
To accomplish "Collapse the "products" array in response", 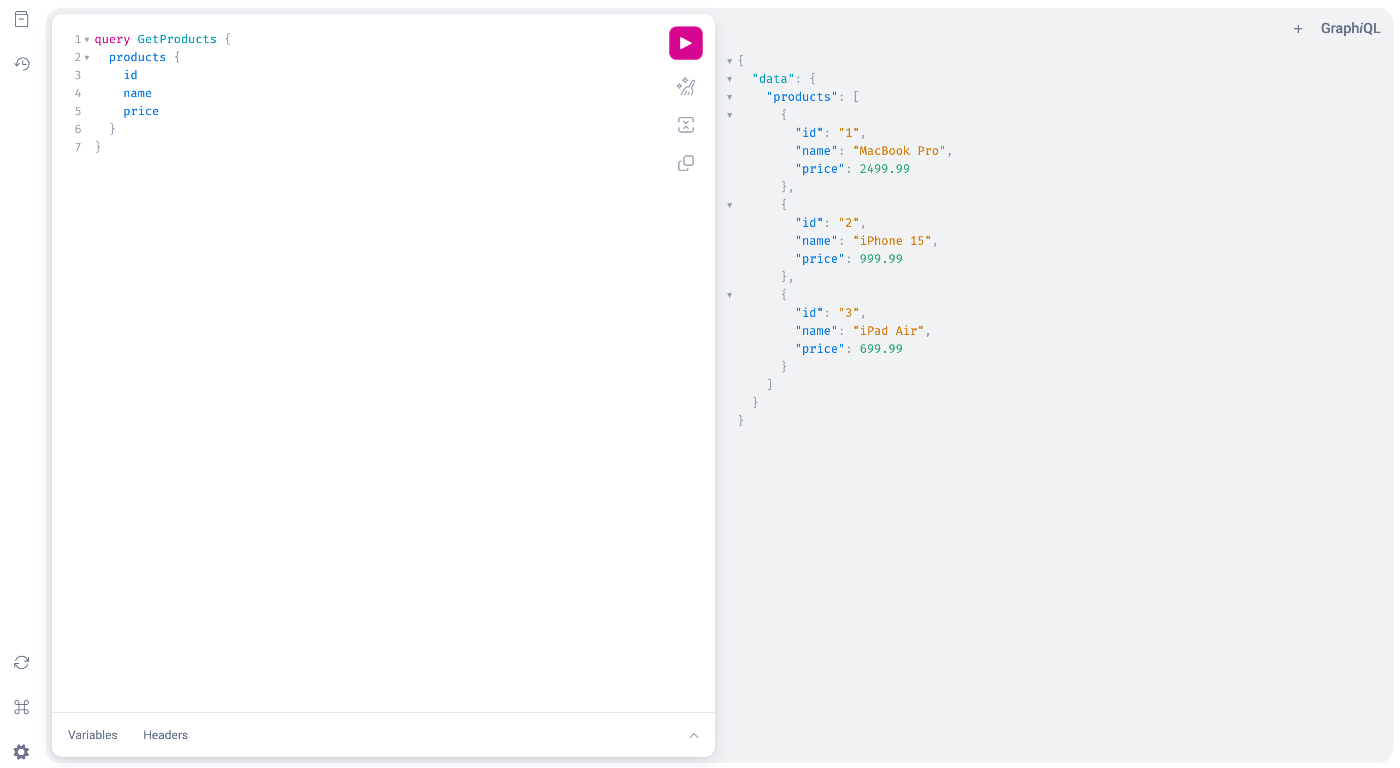I will point(730,97).
